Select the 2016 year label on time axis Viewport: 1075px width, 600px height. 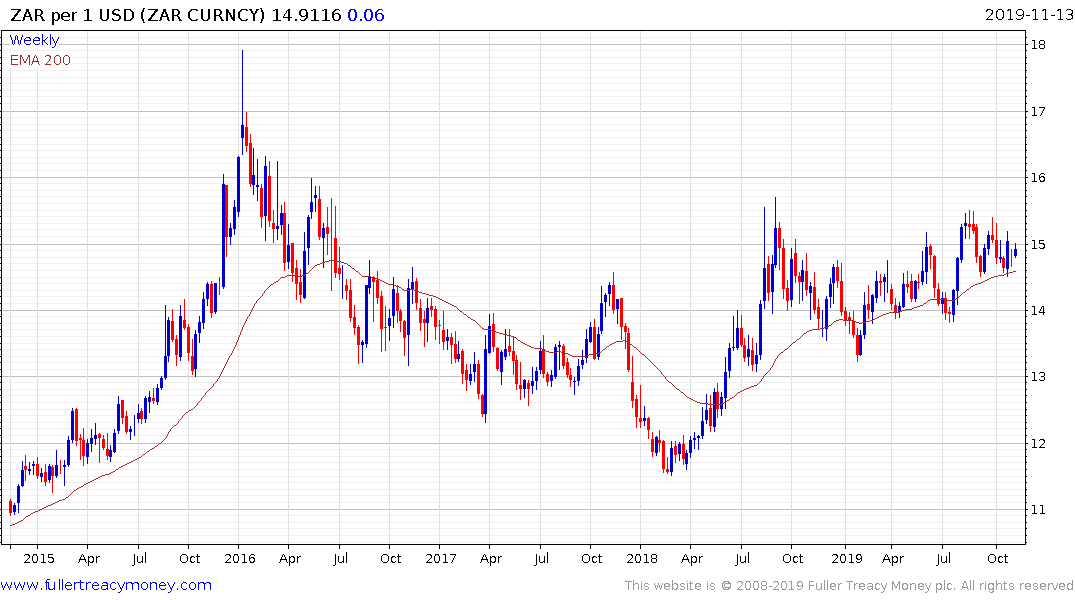[x=240, y=558]
